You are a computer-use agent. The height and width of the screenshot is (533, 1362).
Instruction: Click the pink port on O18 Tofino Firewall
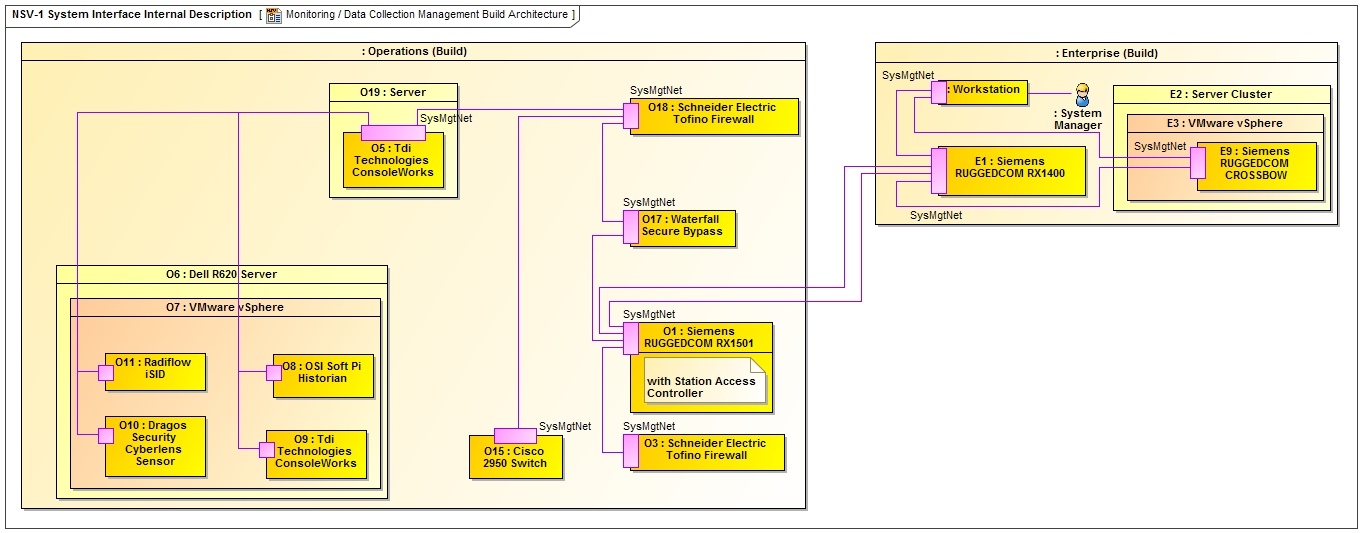click(x=631, y=116)
